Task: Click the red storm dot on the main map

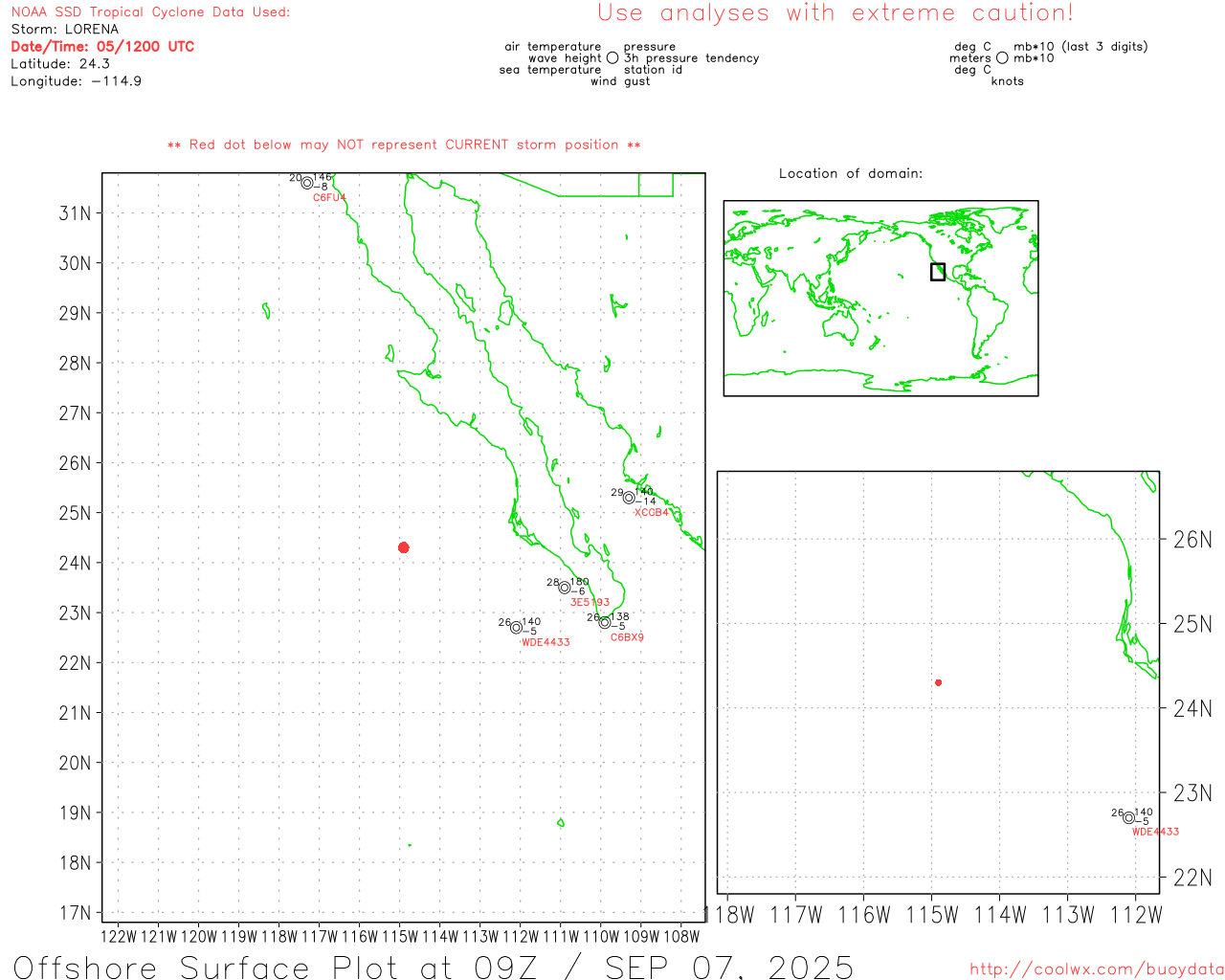Action: (404, 547)
